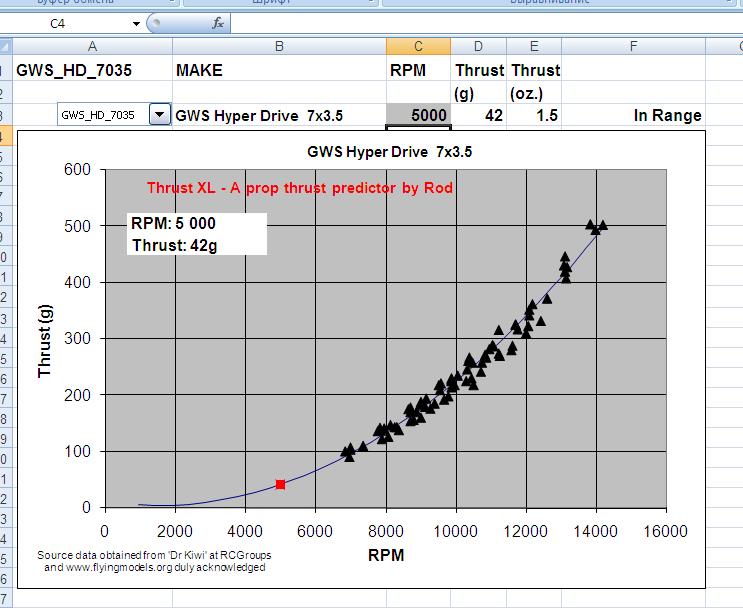Select the In Range cell

click(x=634, y=115)
